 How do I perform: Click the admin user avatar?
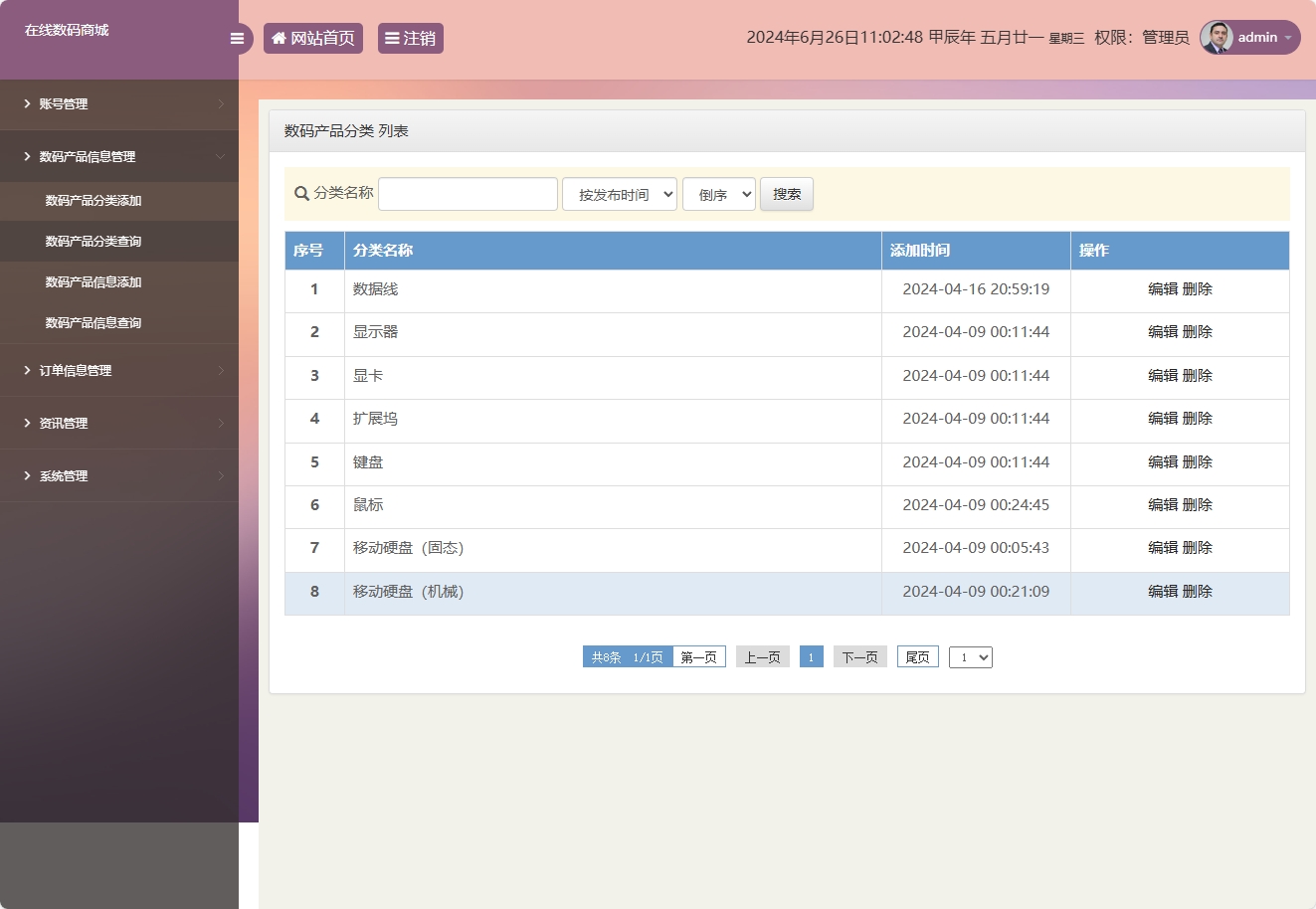click(1217, 38)
